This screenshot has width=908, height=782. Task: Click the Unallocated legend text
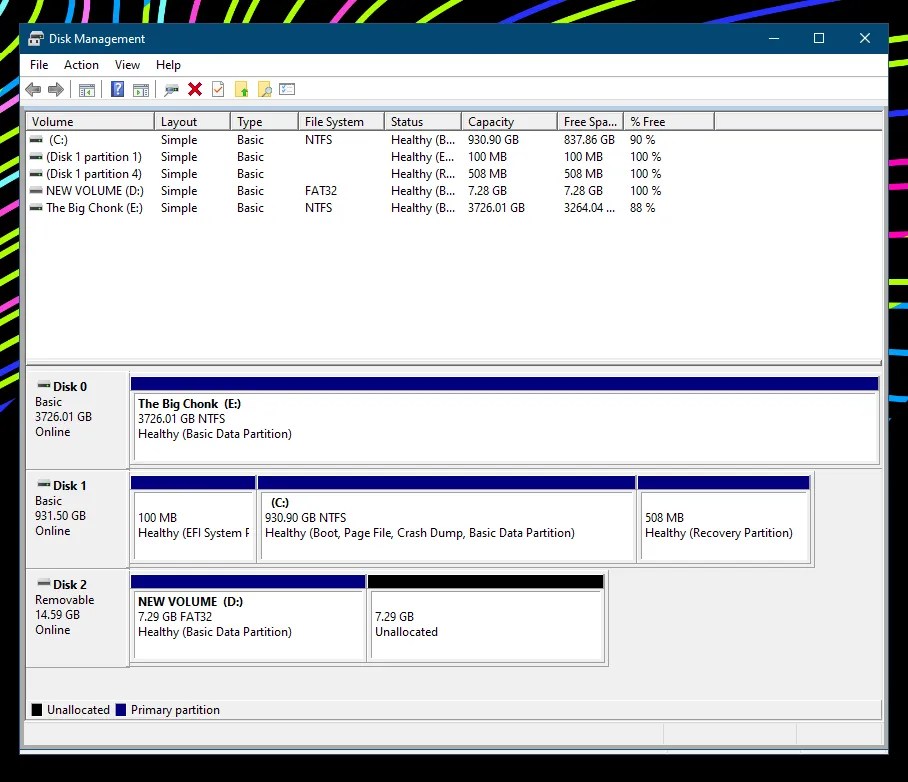(x=78, y=710)
